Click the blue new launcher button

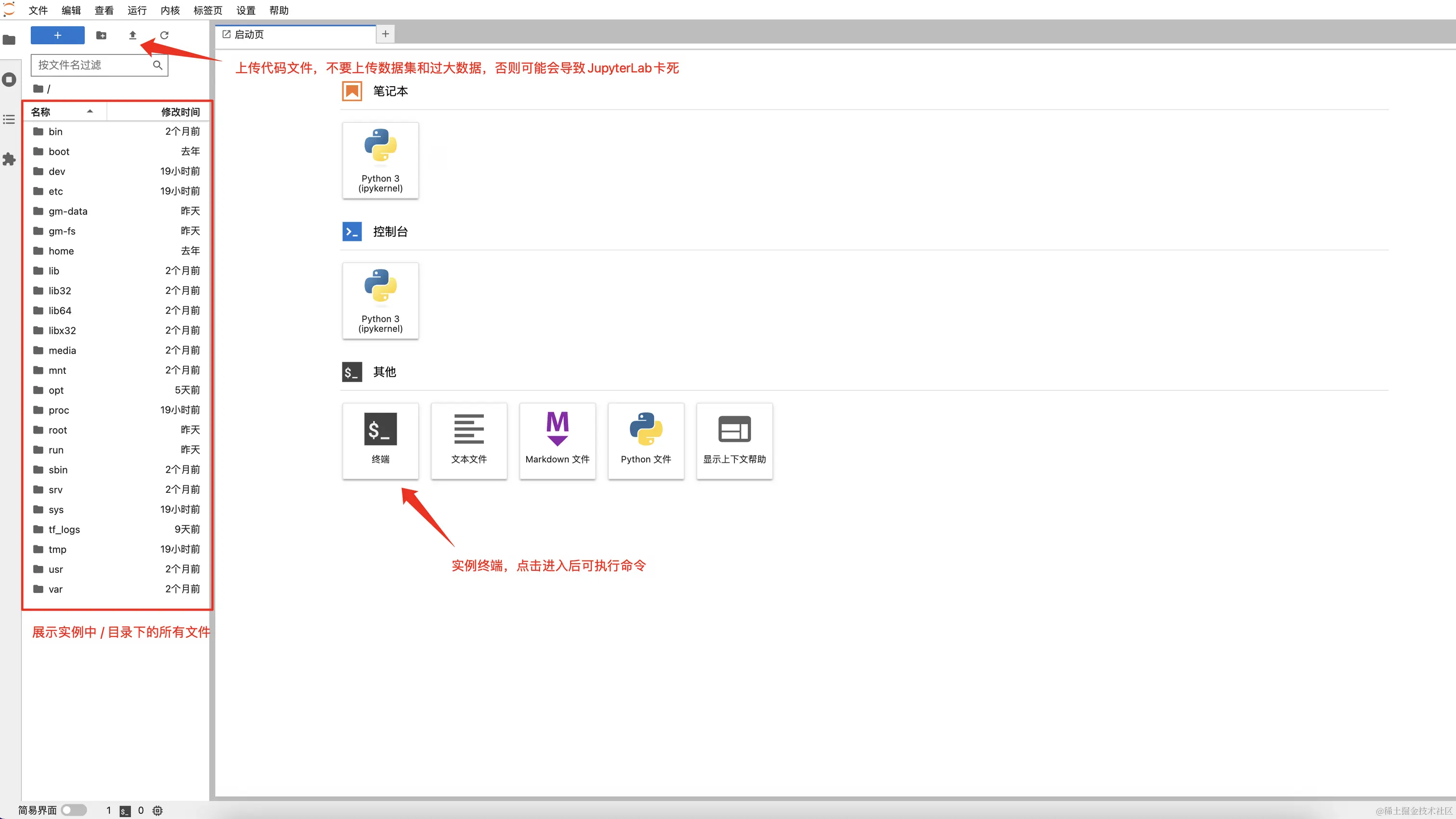coord(57,35)
